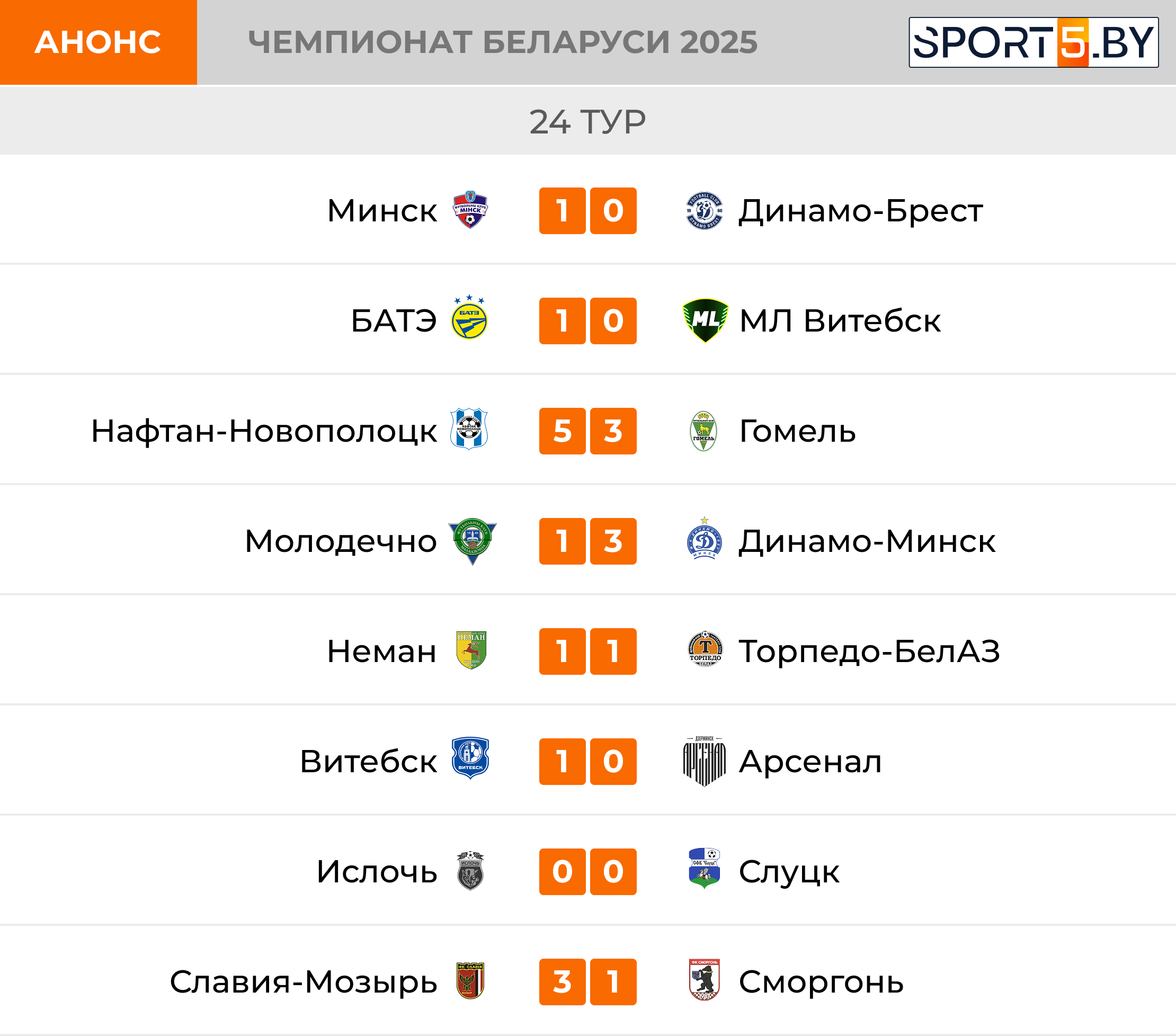Click the Неман club crest

pyautogui.click(x=471, y=650)
